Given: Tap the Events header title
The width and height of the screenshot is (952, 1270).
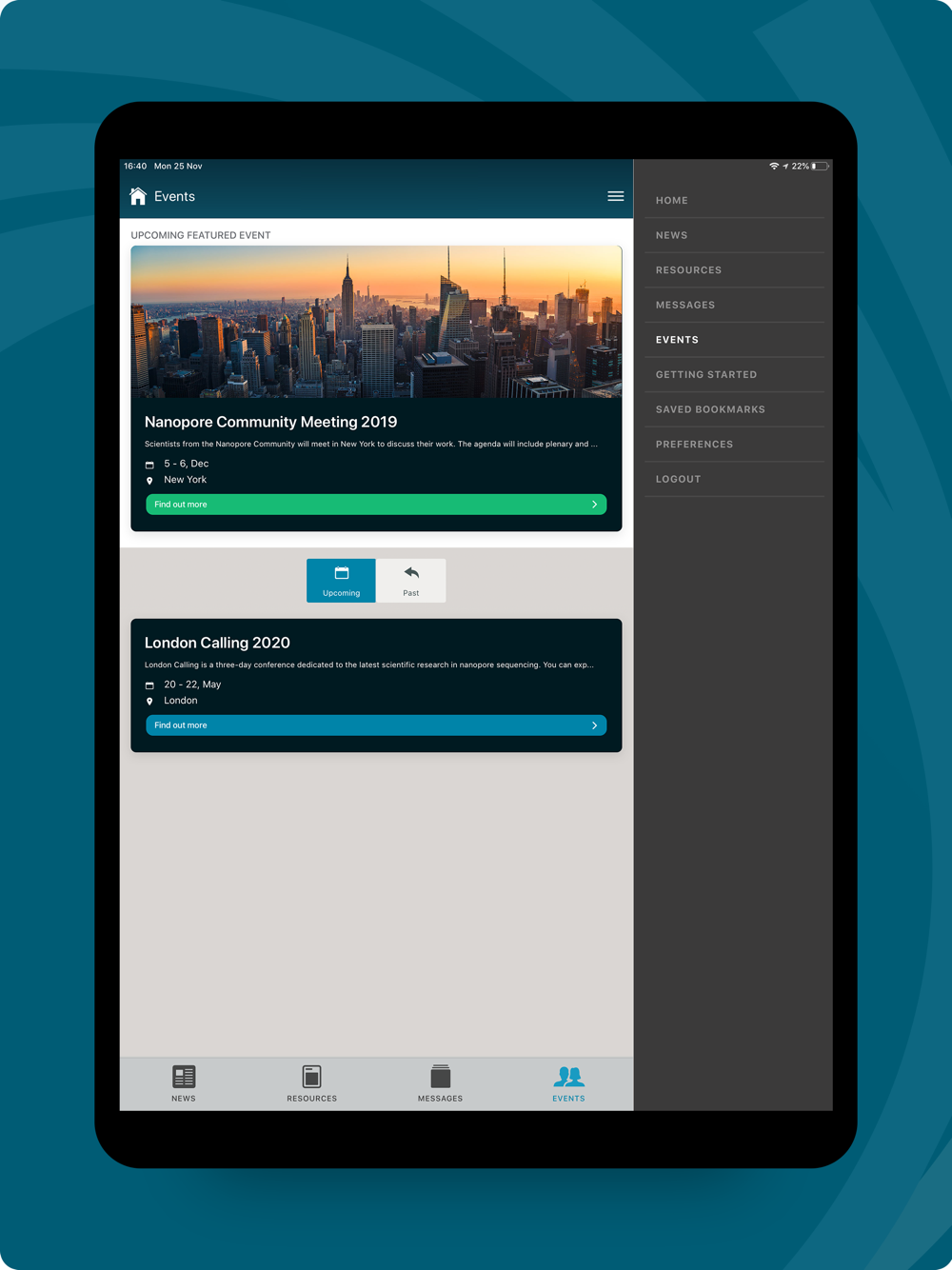Looking at the screenshot, I should tap(174, 196).
